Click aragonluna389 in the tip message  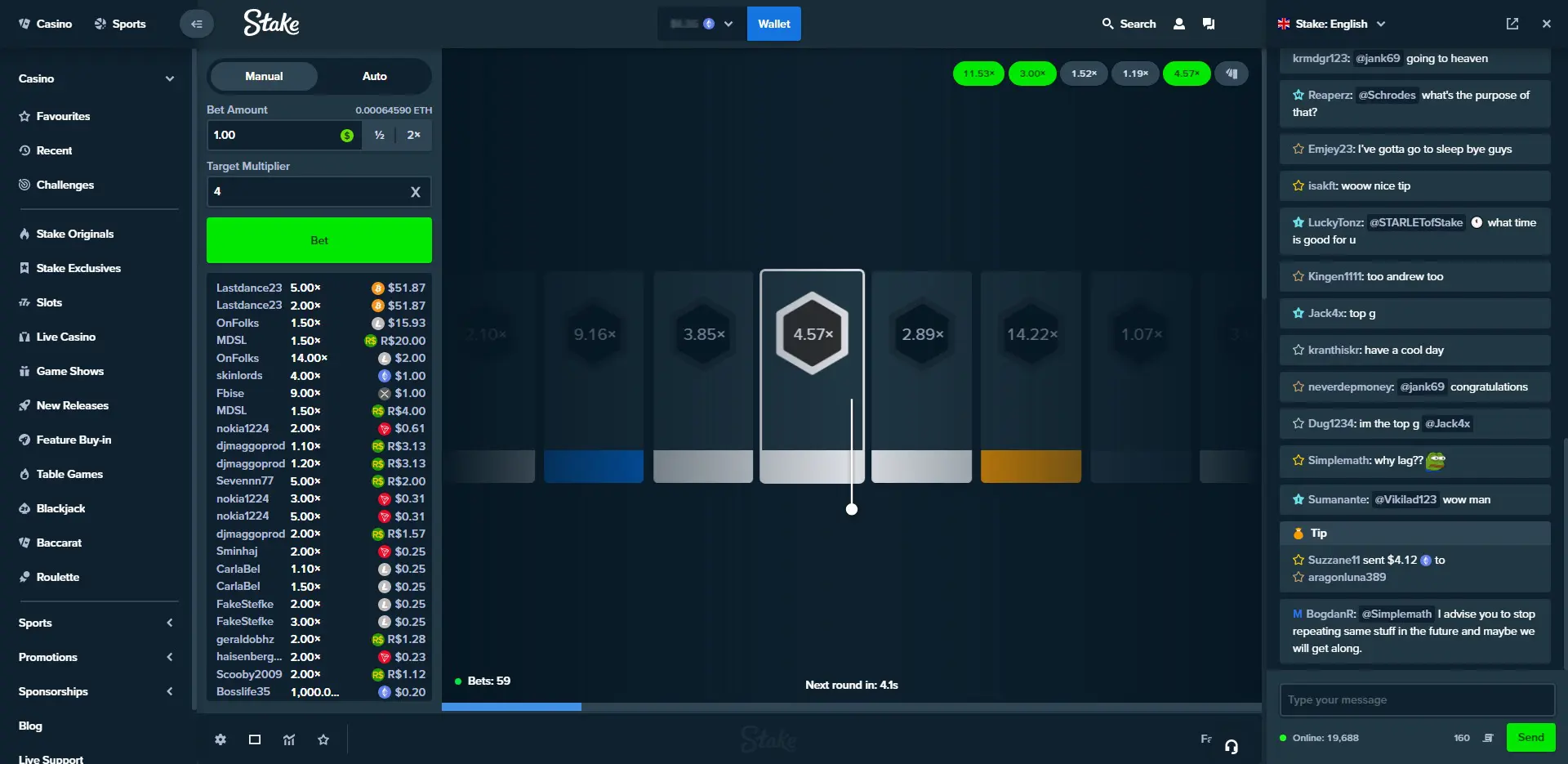(1347, 578)
